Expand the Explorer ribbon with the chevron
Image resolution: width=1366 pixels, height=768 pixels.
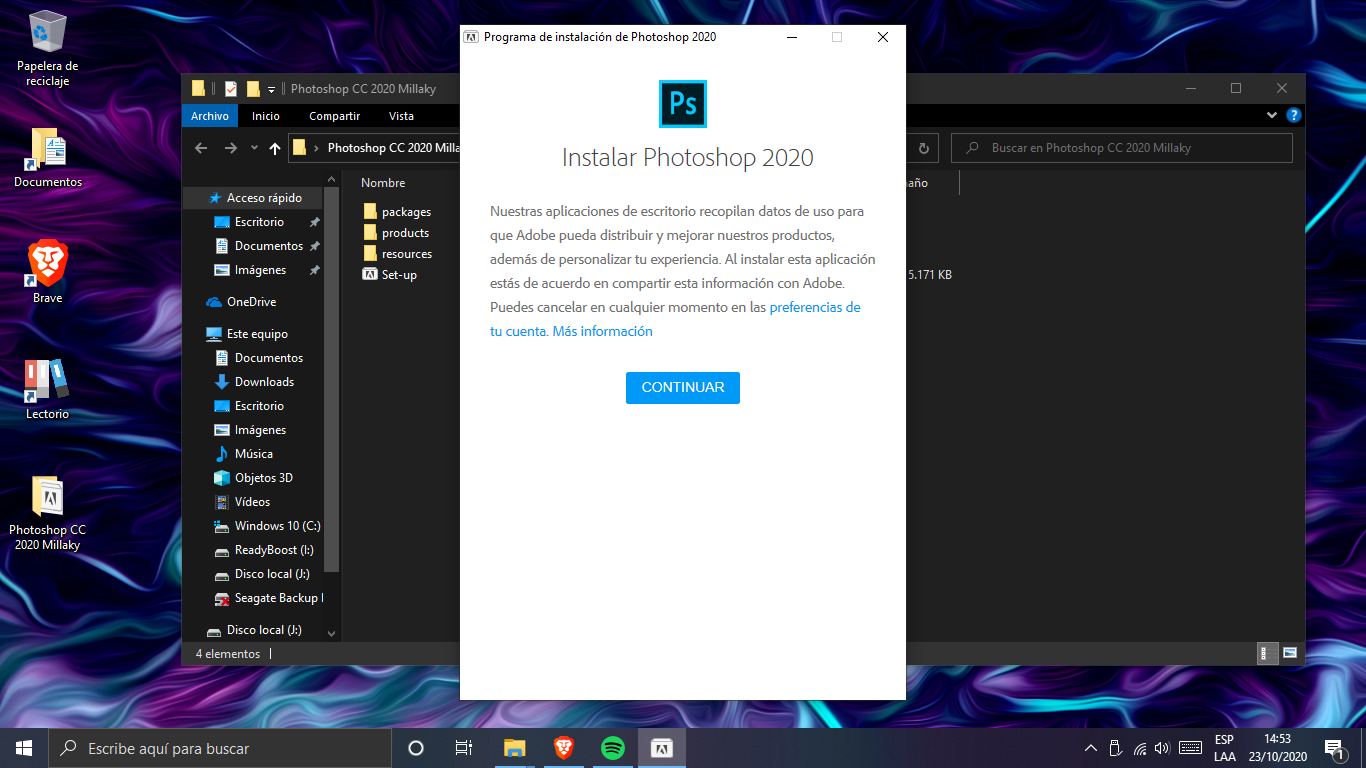[1272, 116]
